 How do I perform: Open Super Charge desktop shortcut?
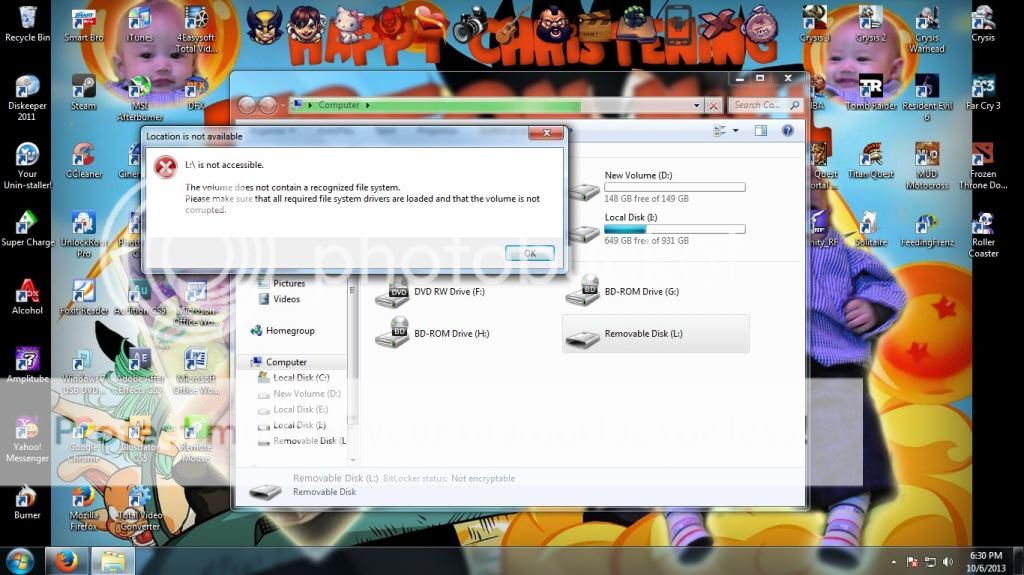point(27,229)
